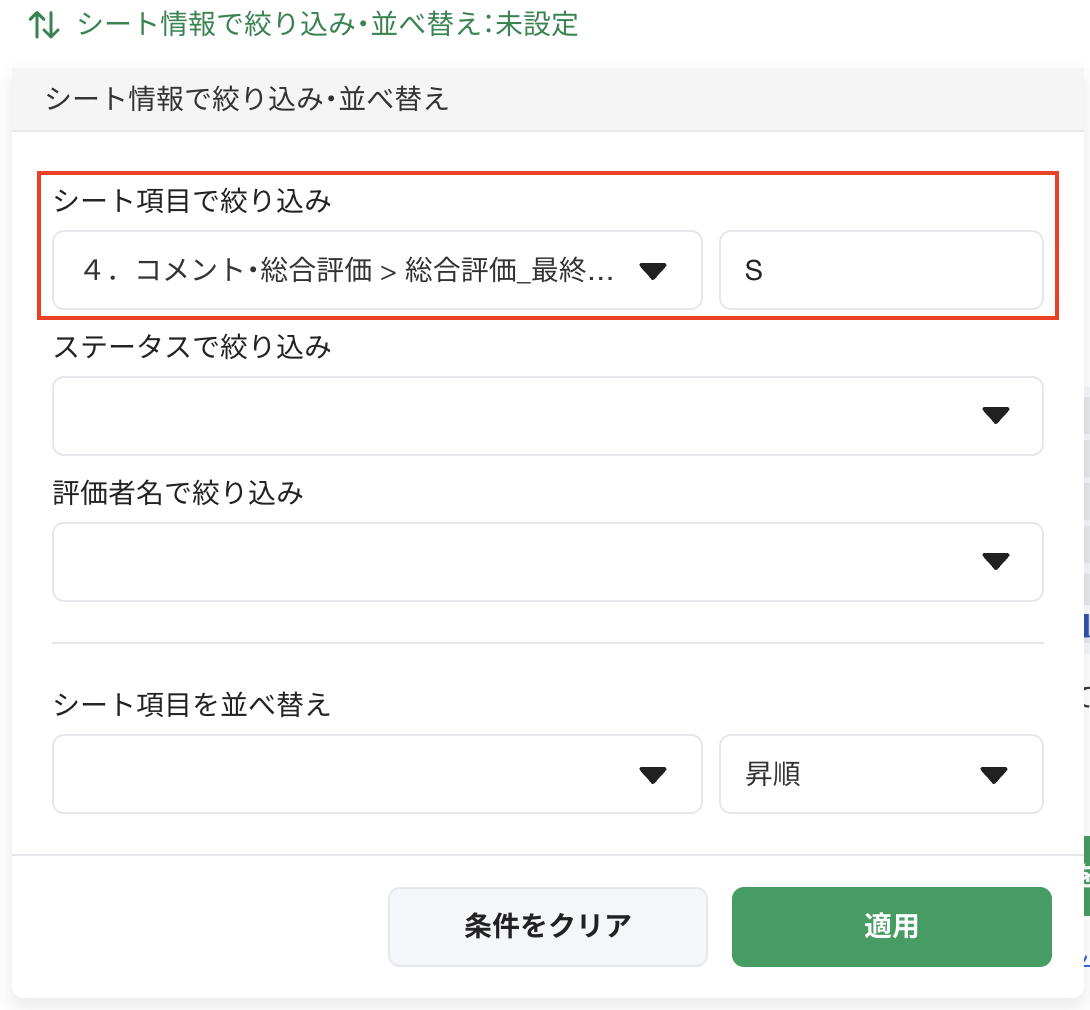This screenshot has height=1010, width=1090.
Task: Click the シート情報で絞り込み・並べ替え panel header
Action: coord(246,100)
